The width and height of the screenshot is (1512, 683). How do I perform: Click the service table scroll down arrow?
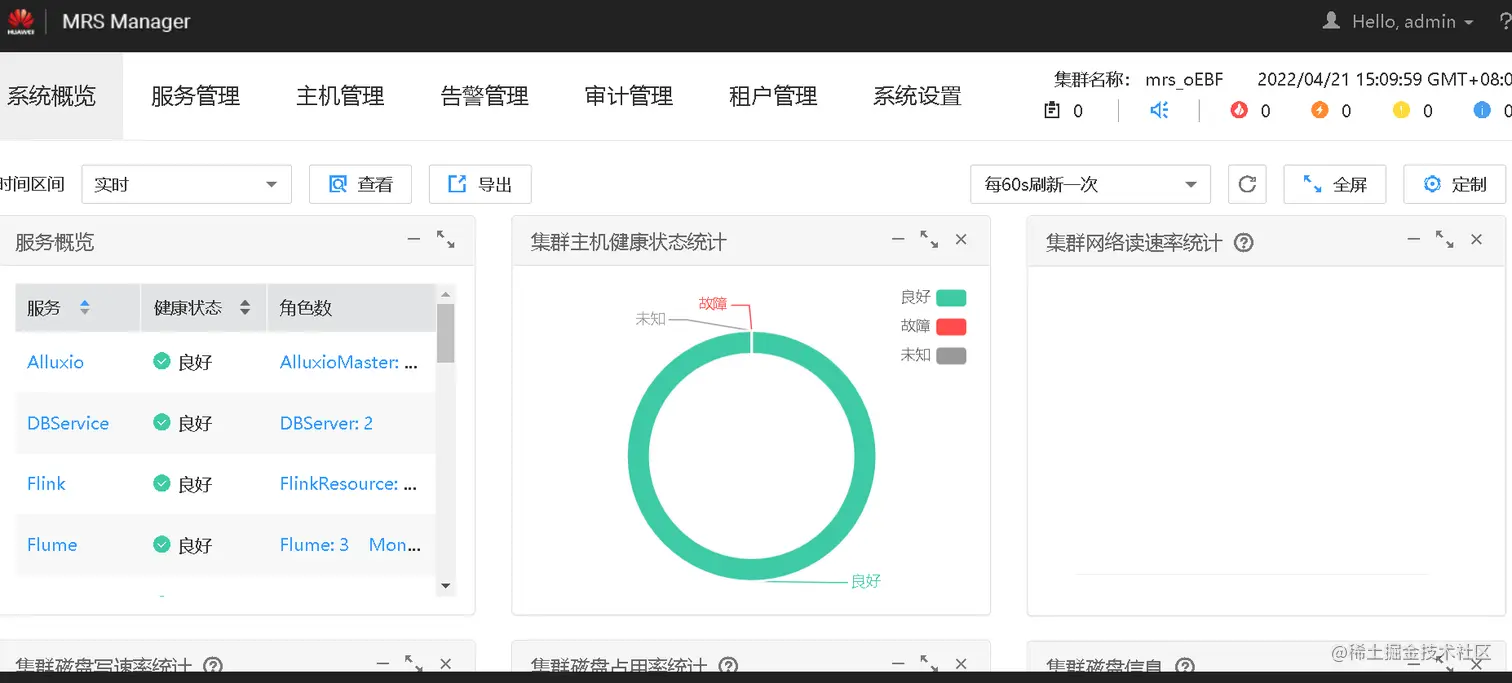tap(446, 586)
